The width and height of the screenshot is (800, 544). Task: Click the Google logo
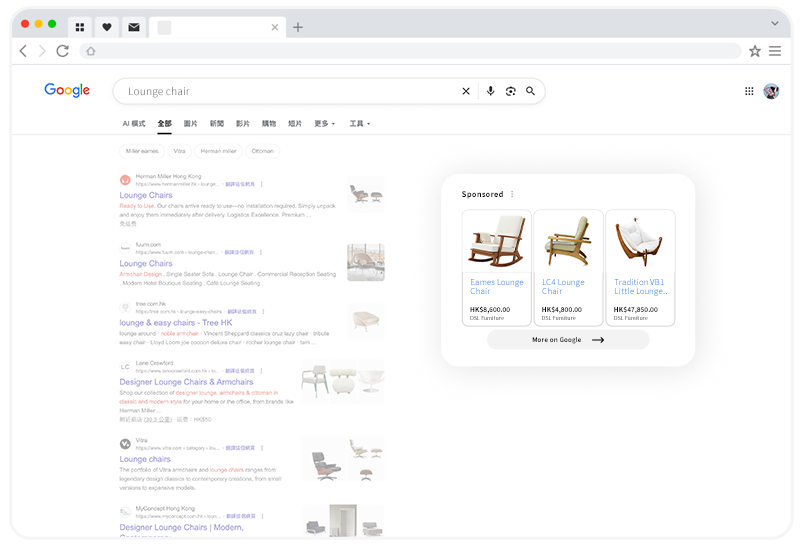pyautogui.click(x=67, y=90)
